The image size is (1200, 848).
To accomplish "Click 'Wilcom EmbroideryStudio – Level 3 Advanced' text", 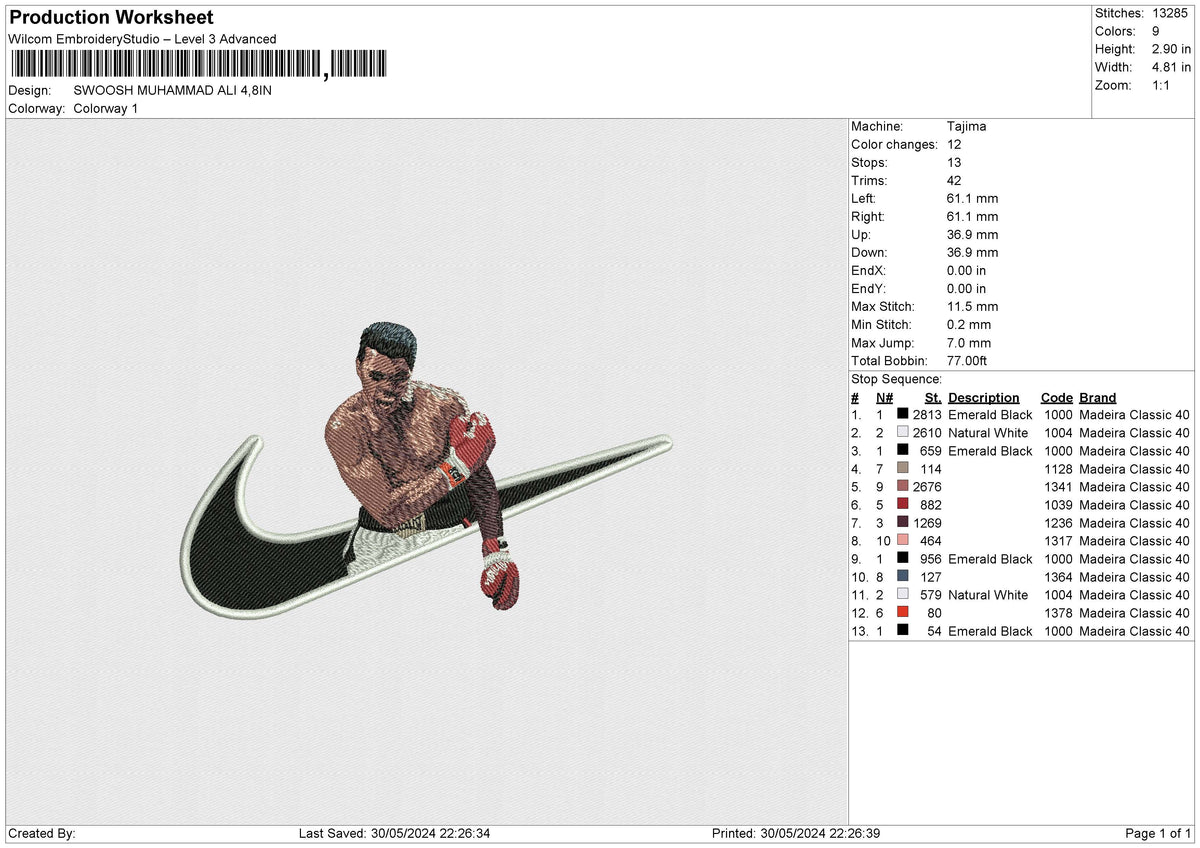I will 142,39.
